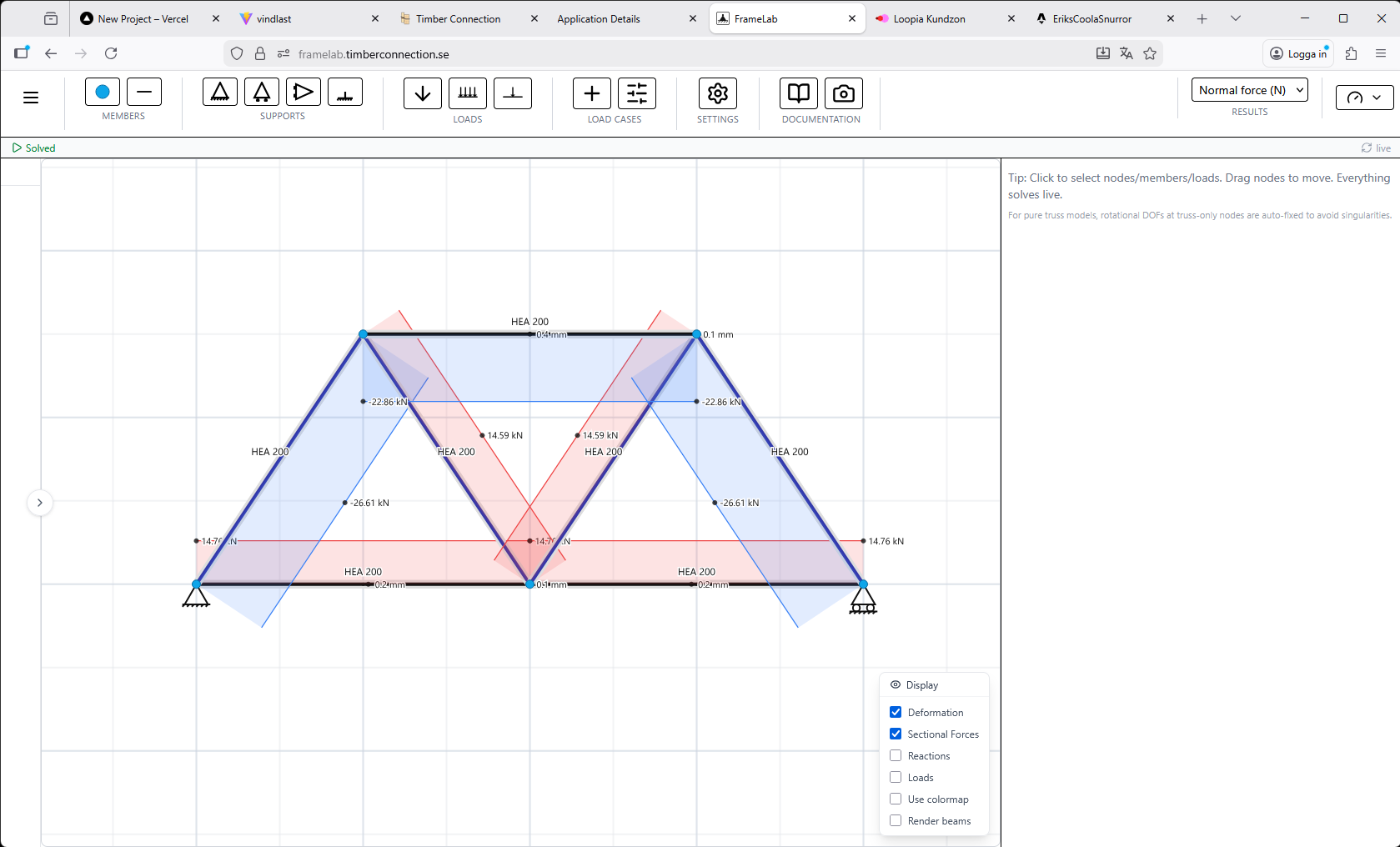Screen dimensions: 1400x847
Task: Uncheck the Deformation checkbox
Action: [x=896, y=712]
